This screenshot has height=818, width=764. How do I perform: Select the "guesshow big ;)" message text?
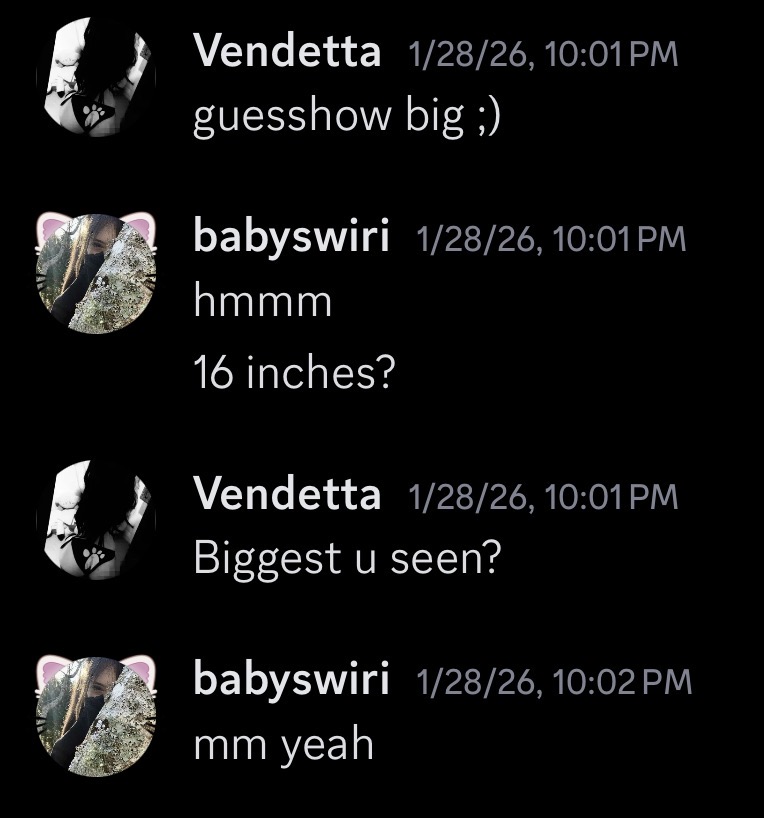[x=346, y=117]
